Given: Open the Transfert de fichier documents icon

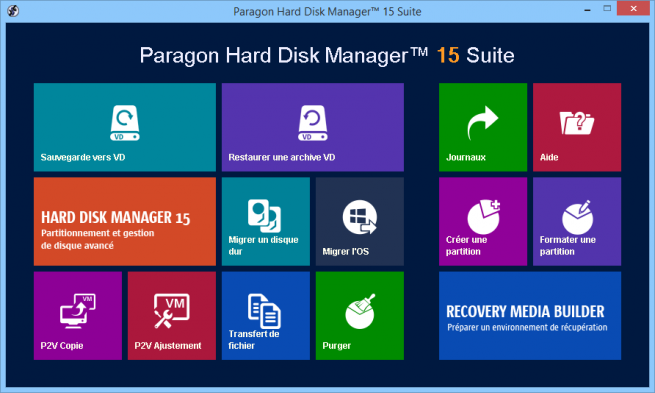Looking at the screenshot, I should point(264,311).
